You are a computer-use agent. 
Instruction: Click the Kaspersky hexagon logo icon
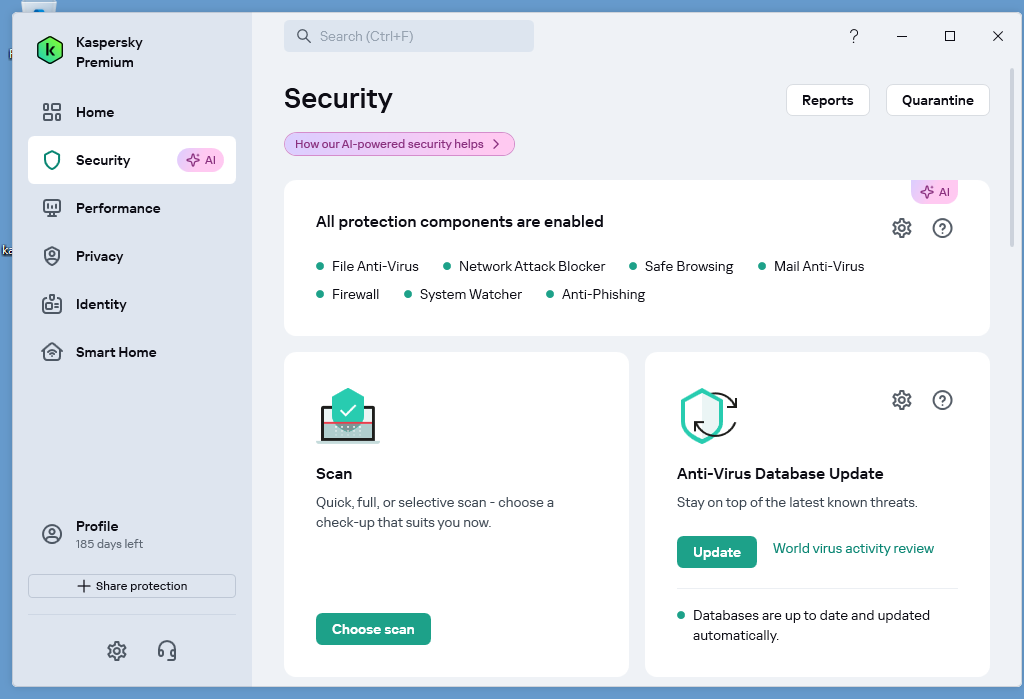(x=50, y=50)
